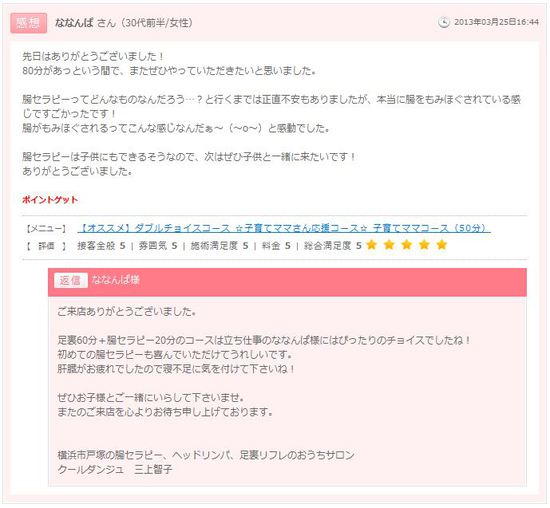Click the 施術満足度 5 rating item

click(x=219, y=246)
